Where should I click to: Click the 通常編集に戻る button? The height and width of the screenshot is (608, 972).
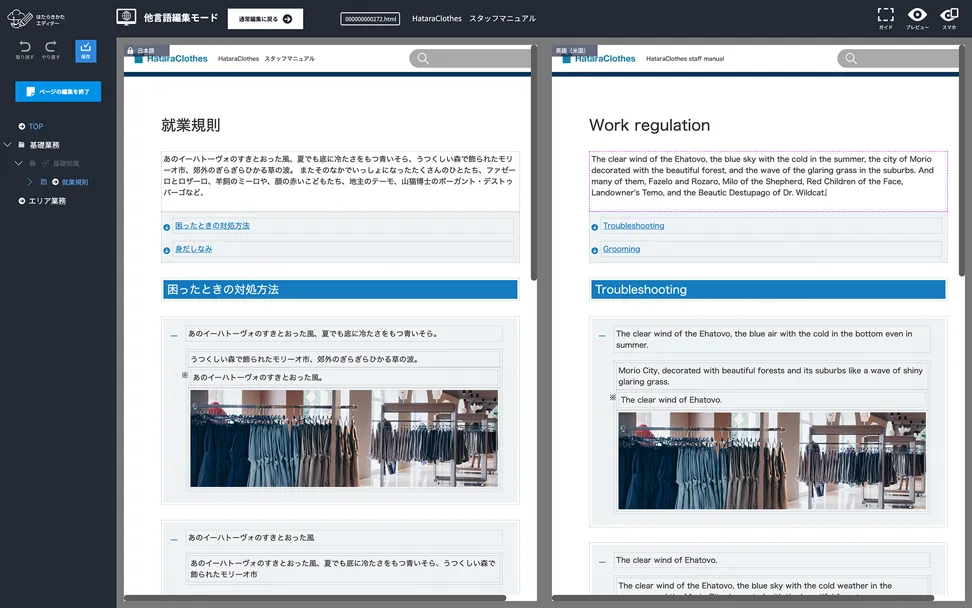coord(265,18)
